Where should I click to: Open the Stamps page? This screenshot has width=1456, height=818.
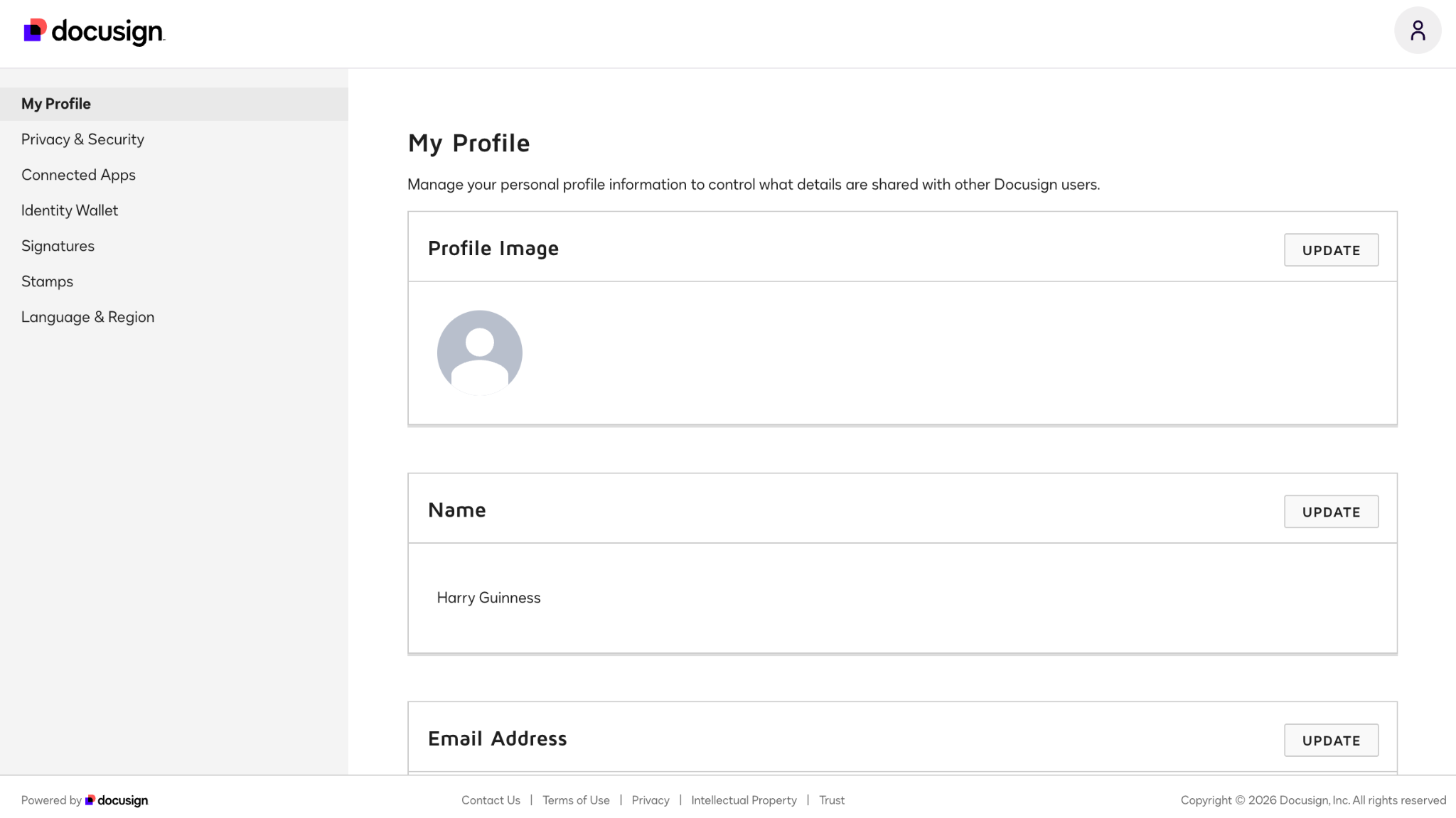pyautogui.click(x=47, y=281)
